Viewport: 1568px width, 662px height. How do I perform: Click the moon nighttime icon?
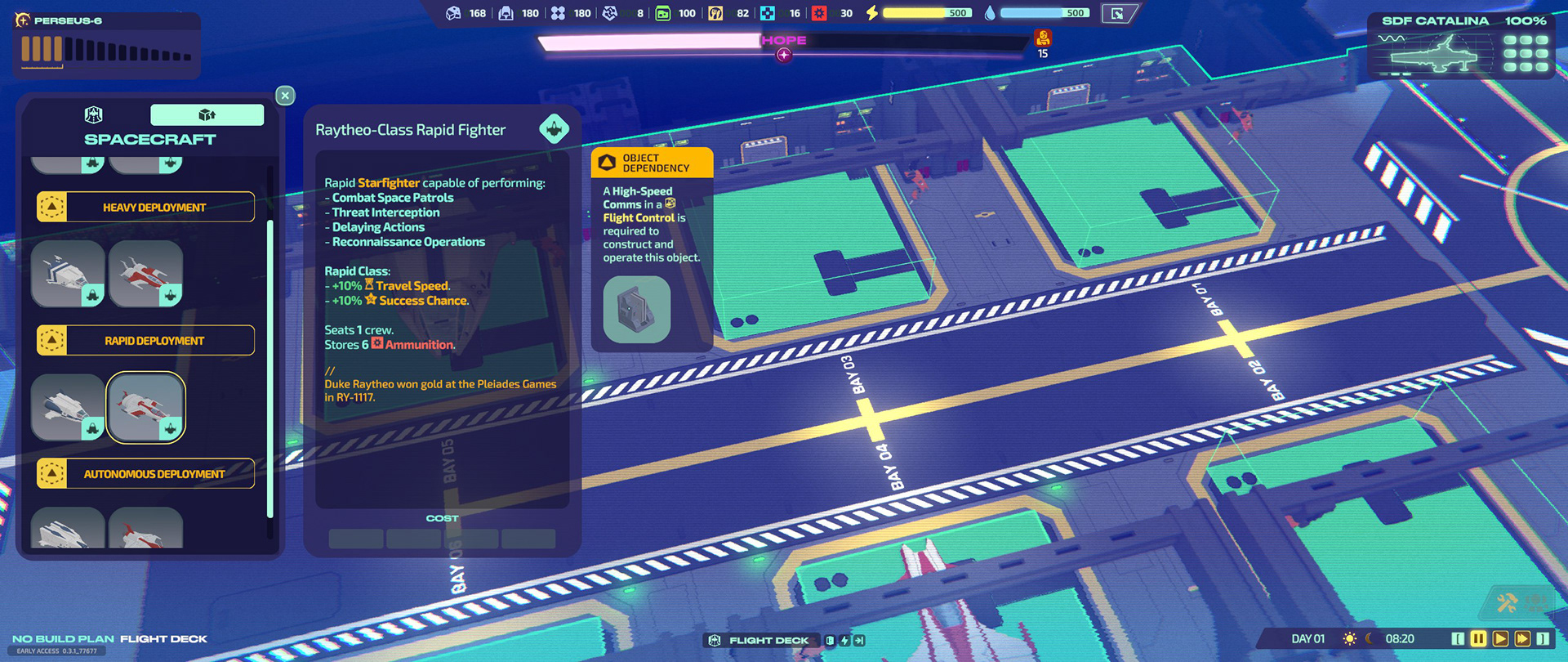[1371, 639]
